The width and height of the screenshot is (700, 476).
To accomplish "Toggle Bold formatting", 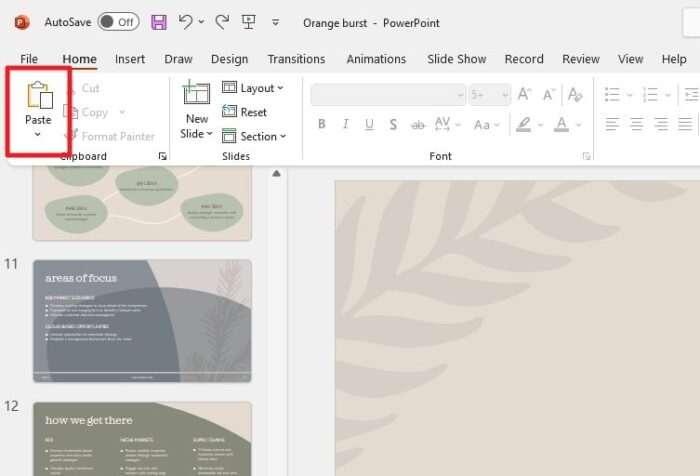I will click(x=321, y=125).
